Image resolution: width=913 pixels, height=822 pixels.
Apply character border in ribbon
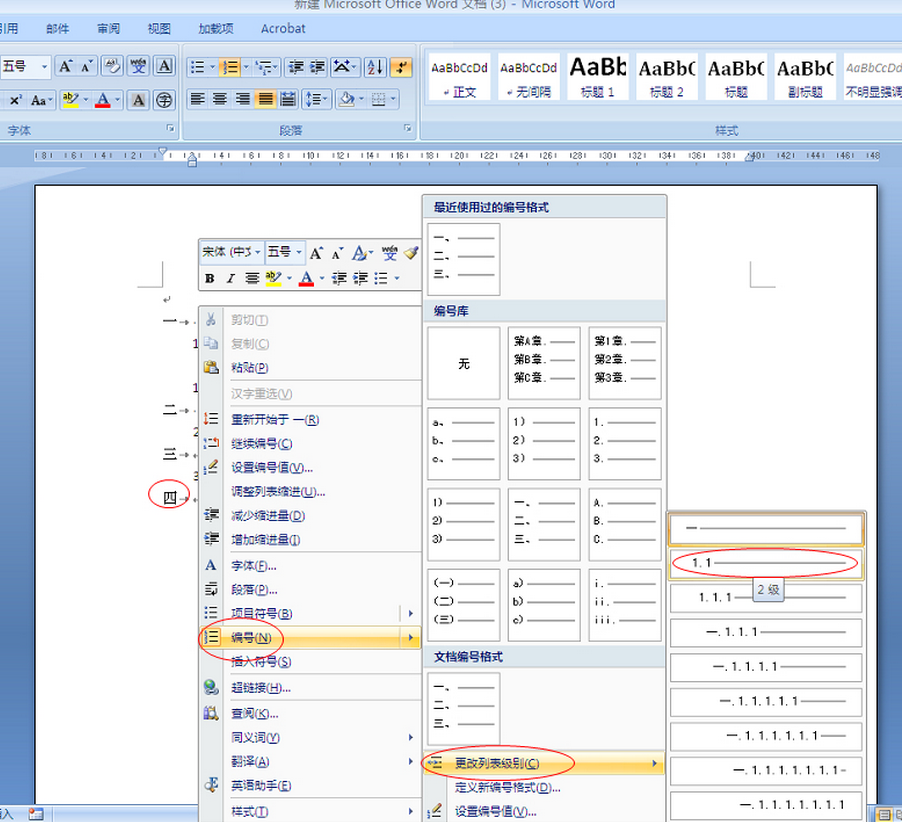(x=165, y=67)
